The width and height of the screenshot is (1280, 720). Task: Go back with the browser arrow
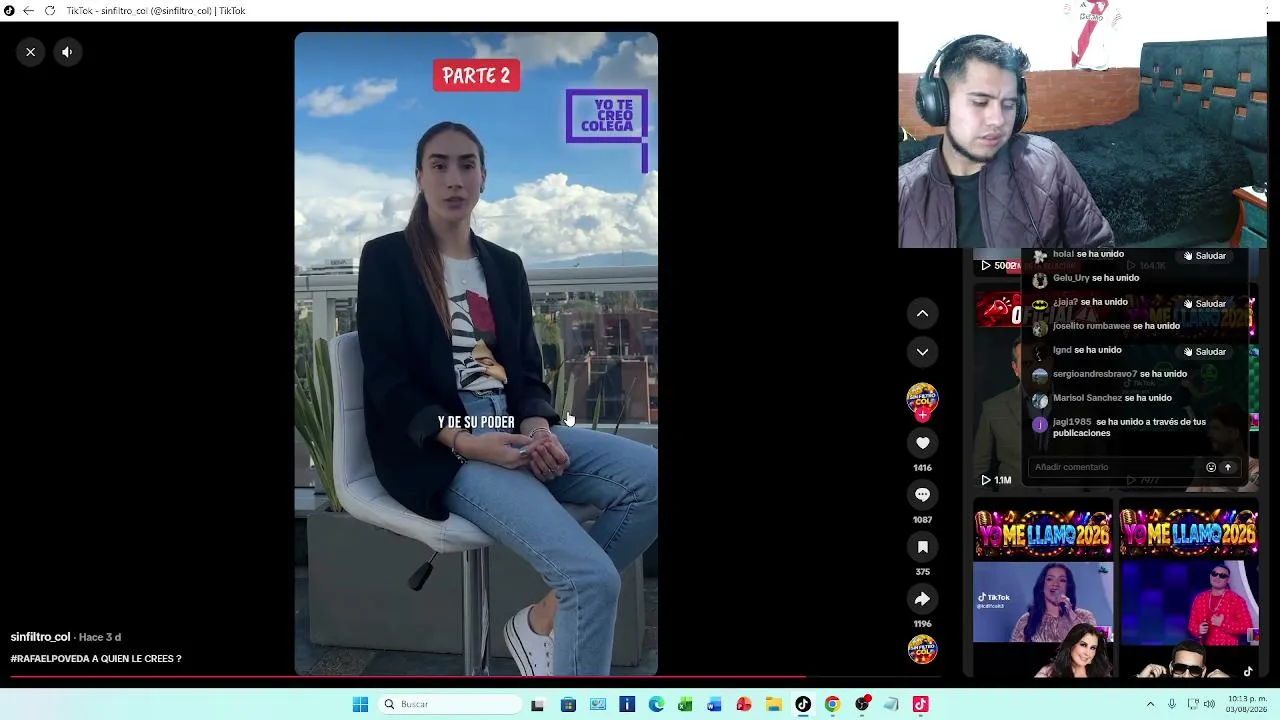(x=28, y=11)
